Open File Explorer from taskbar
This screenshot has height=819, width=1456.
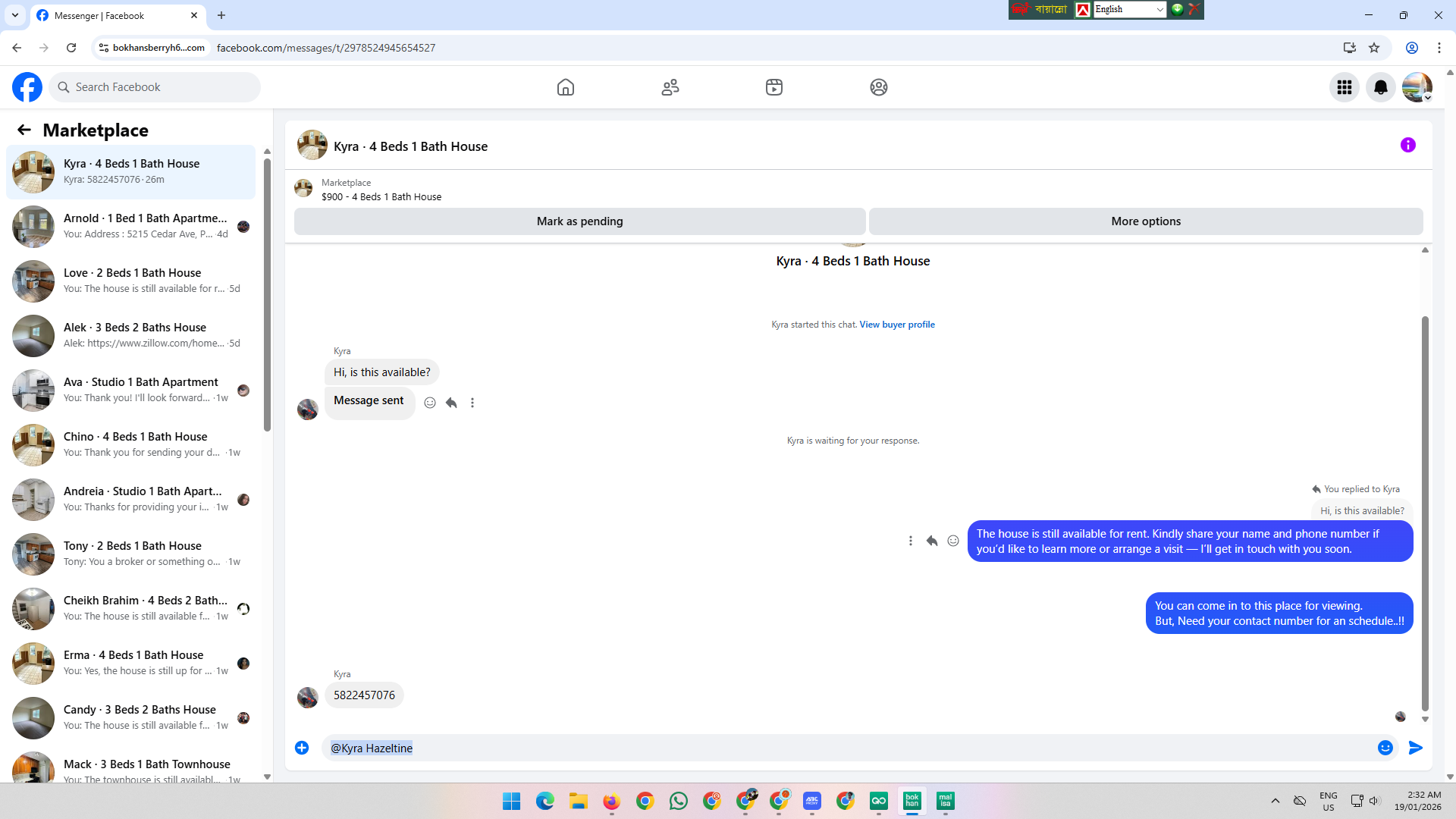click(579, 801)
